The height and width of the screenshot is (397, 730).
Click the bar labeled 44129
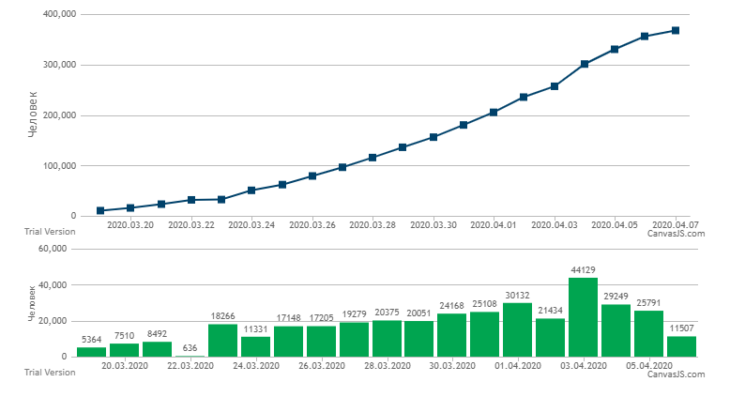(x=583, y=317)
